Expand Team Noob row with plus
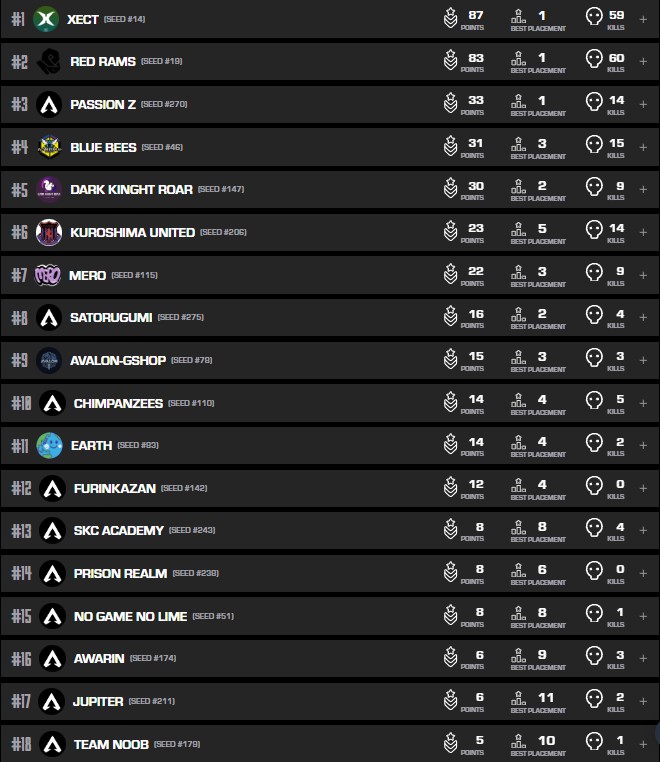This screenshot has width=660, height=762. tap(643, 745)
